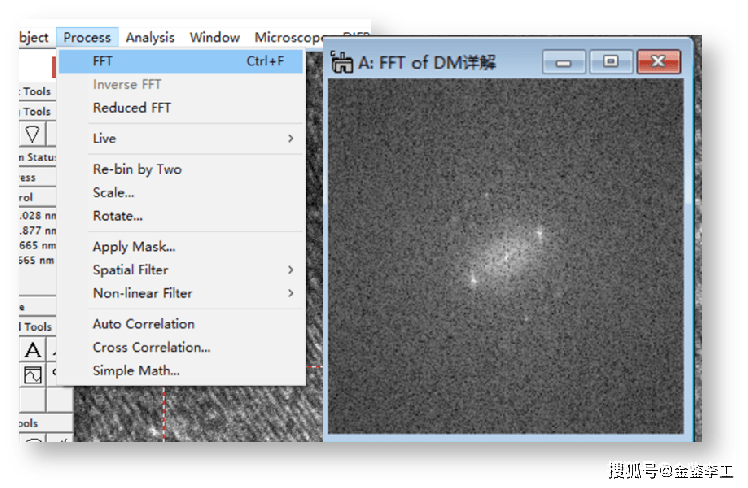Image resolution: width=748 pixels, height=488 pixels.
Task: Click the downward triangle tool icon
Action: [33, 134]
